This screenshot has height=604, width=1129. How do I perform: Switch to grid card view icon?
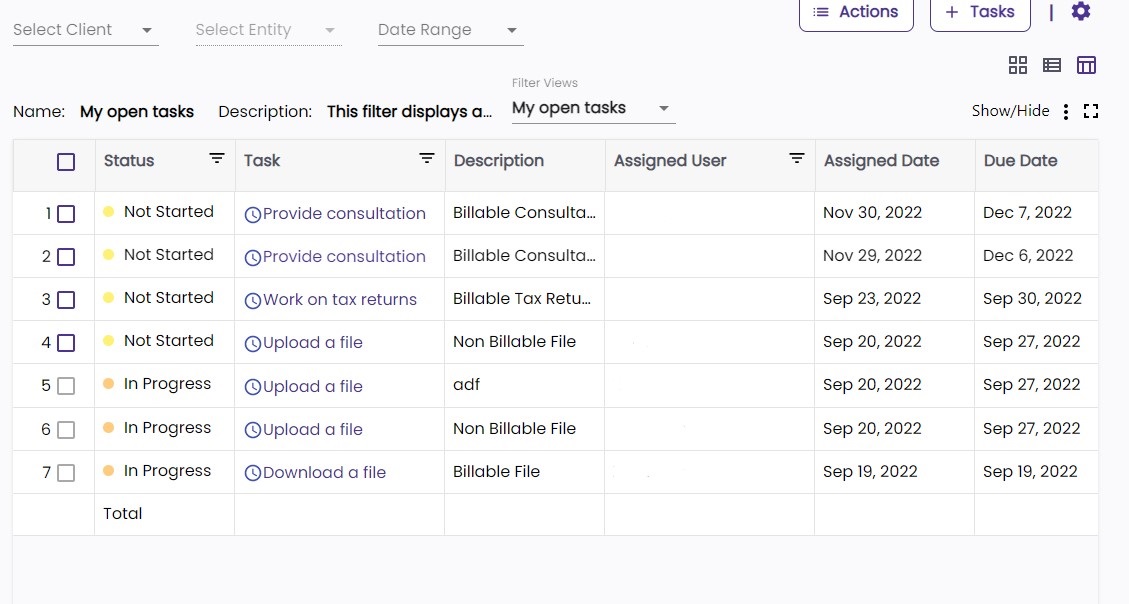pos(1018,65)
